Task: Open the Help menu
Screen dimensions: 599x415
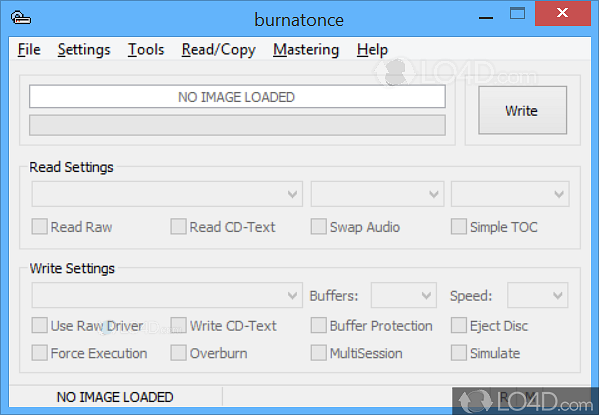Action: tap(372, 50)
